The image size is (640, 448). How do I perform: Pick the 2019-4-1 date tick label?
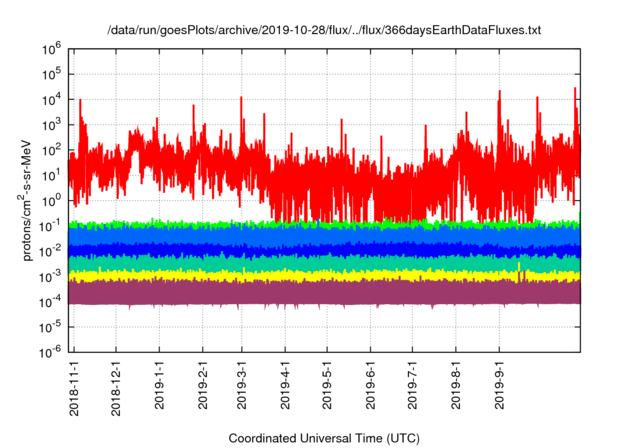(x=285, y=386)
